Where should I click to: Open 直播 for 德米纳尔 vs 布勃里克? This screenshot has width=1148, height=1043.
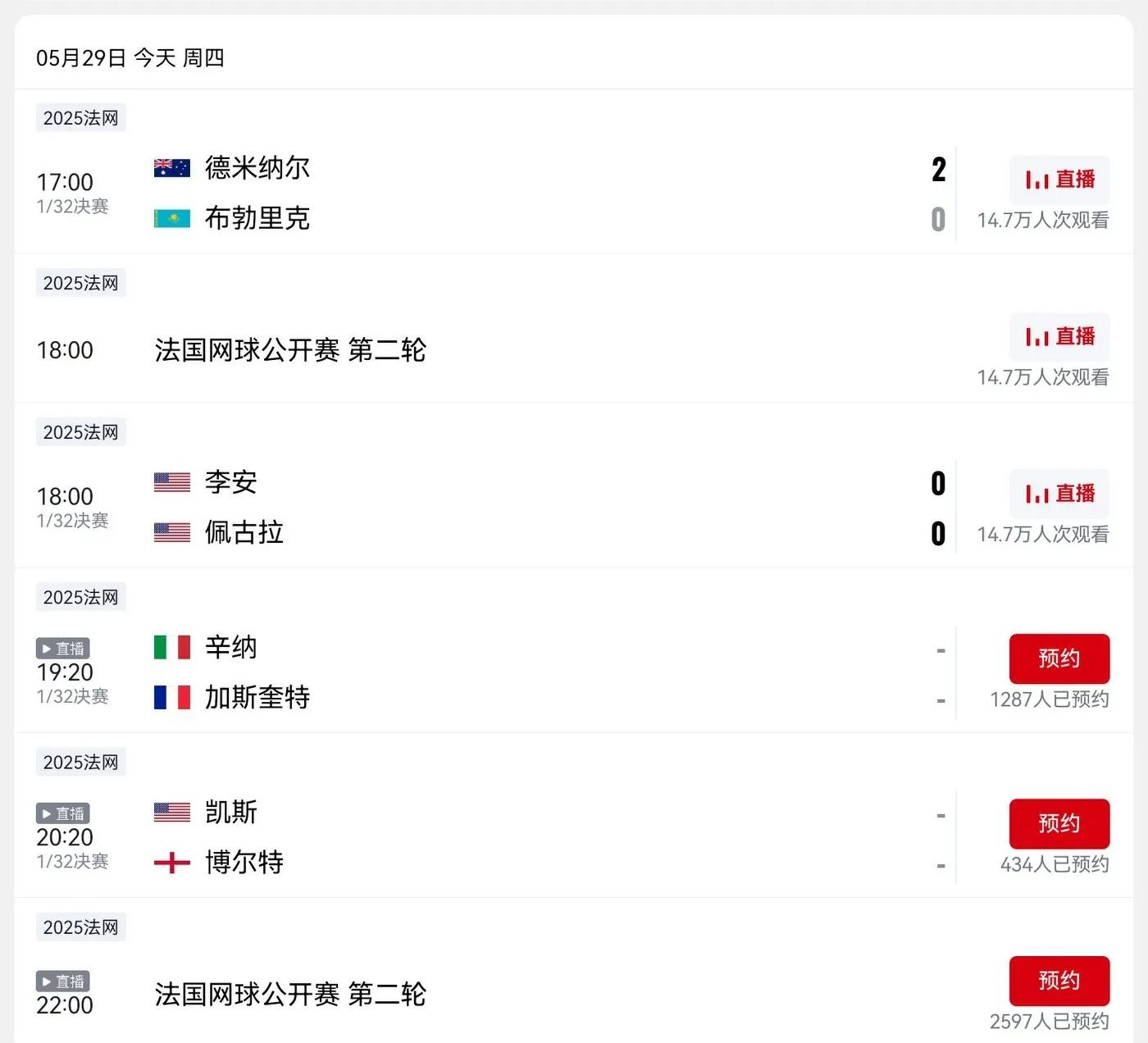1059,180
